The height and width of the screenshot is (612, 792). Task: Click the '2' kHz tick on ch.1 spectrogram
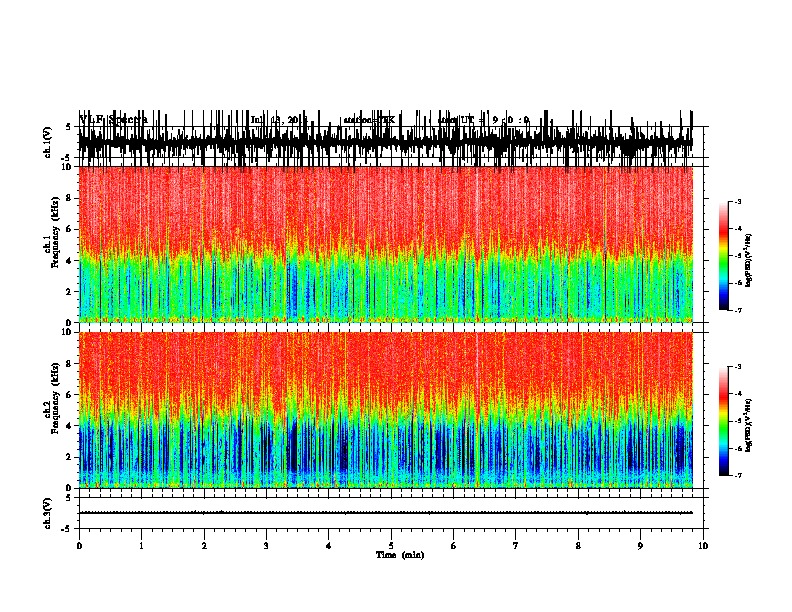(70, 292)
